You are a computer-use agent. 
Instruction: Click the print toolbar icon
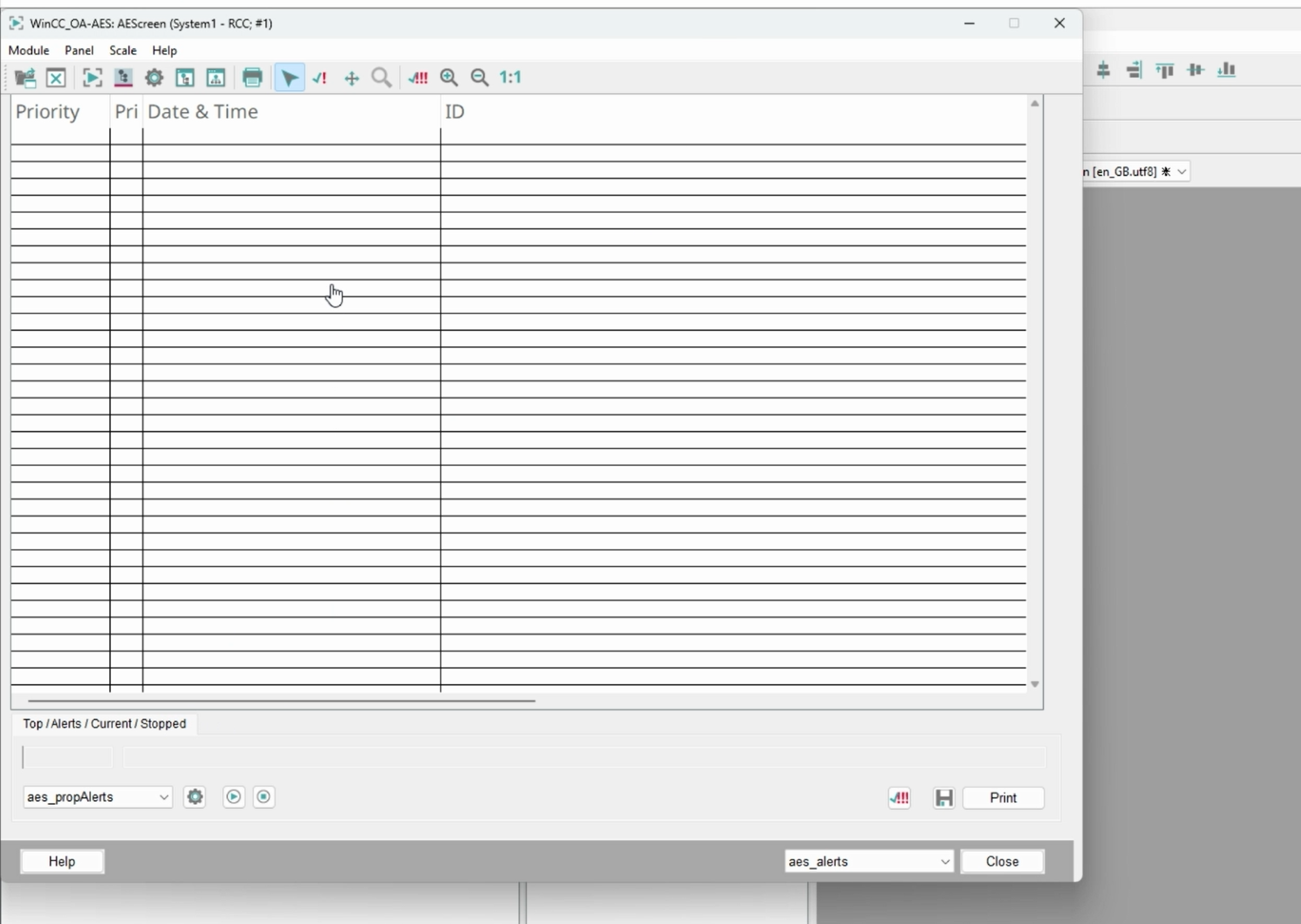(x=252, y=77)
